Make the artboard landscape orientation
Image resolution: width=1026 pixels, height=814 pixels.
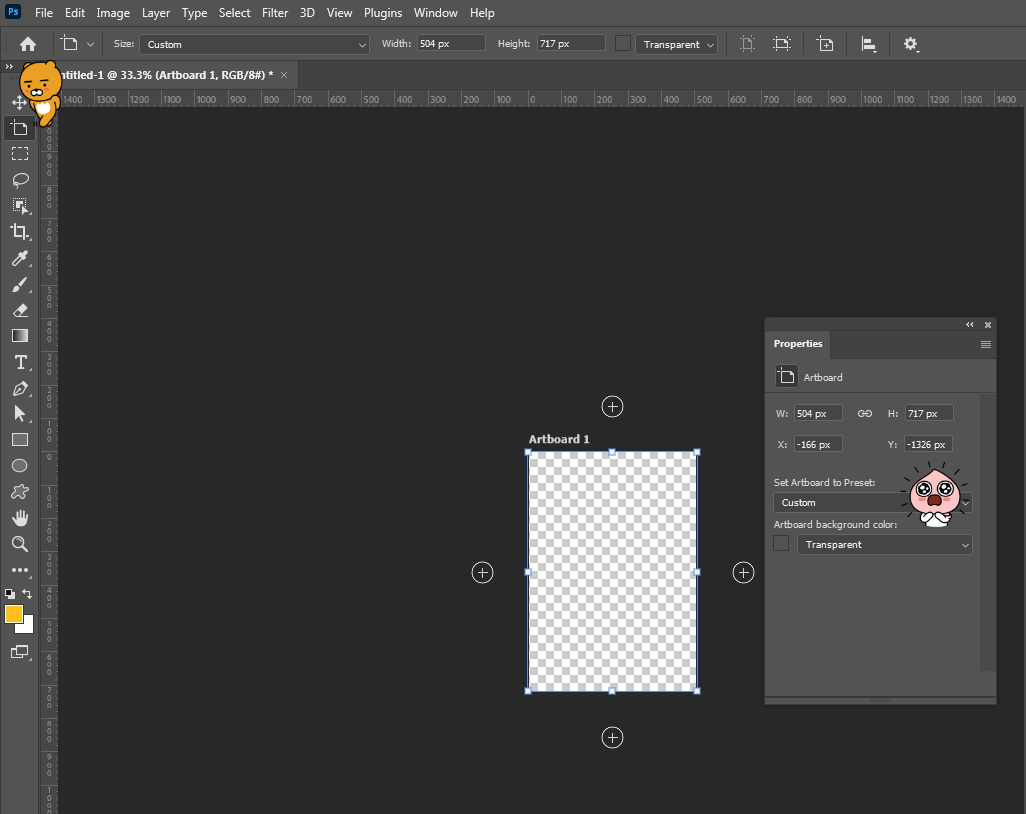point(782,44)
